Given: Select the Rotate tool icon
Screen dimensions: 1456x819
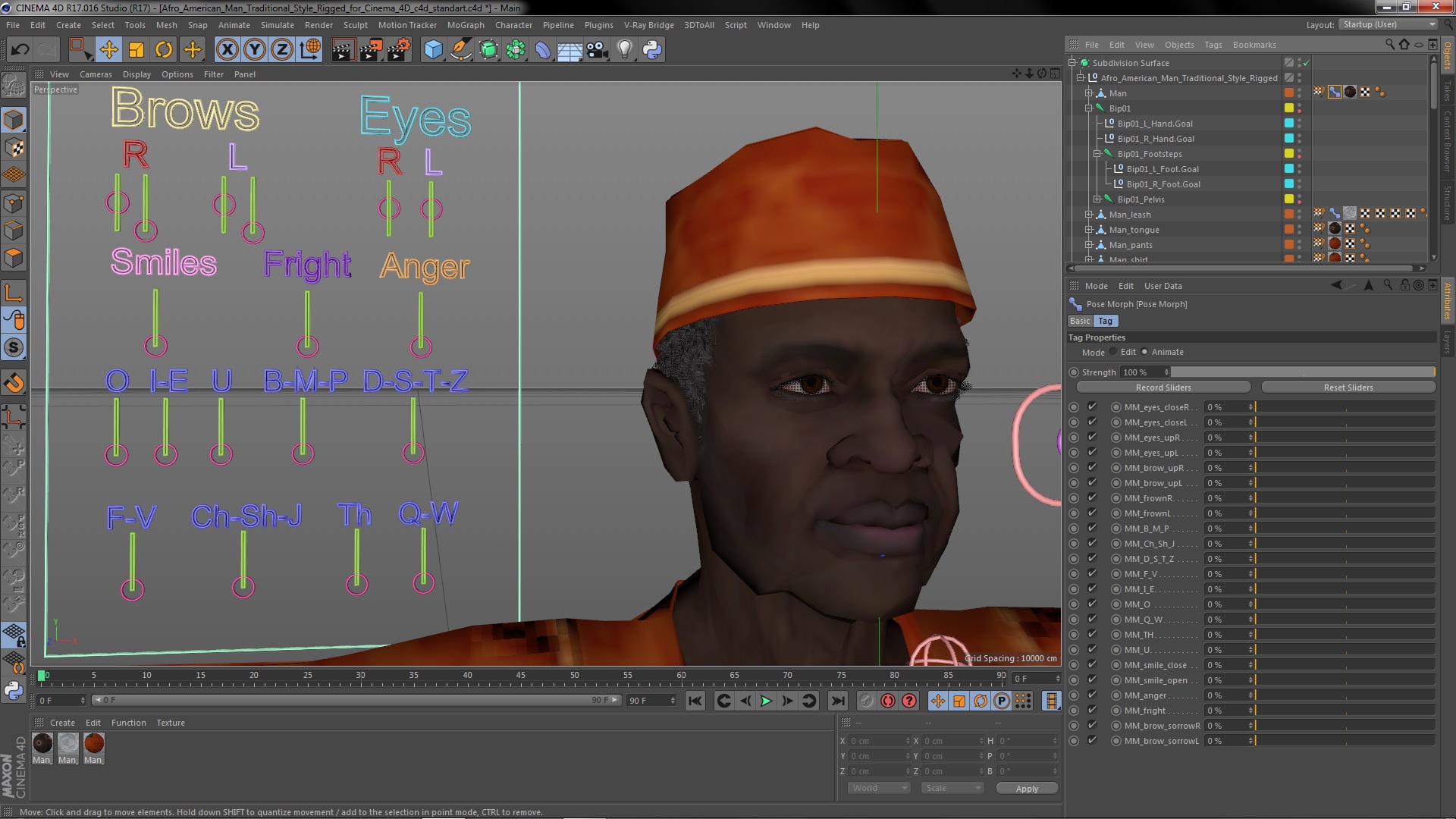Looking at the screenshot, I should [164, 50].
